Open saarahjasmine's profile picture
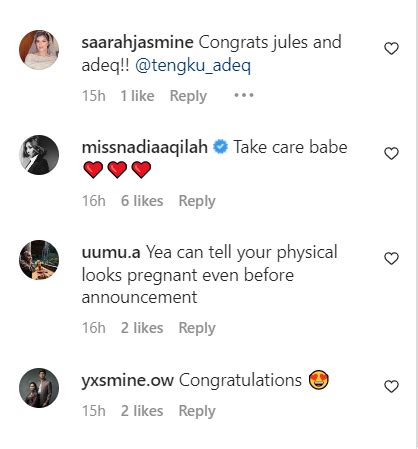This screenshot has width=418, height=449. [x=39, y=50]
